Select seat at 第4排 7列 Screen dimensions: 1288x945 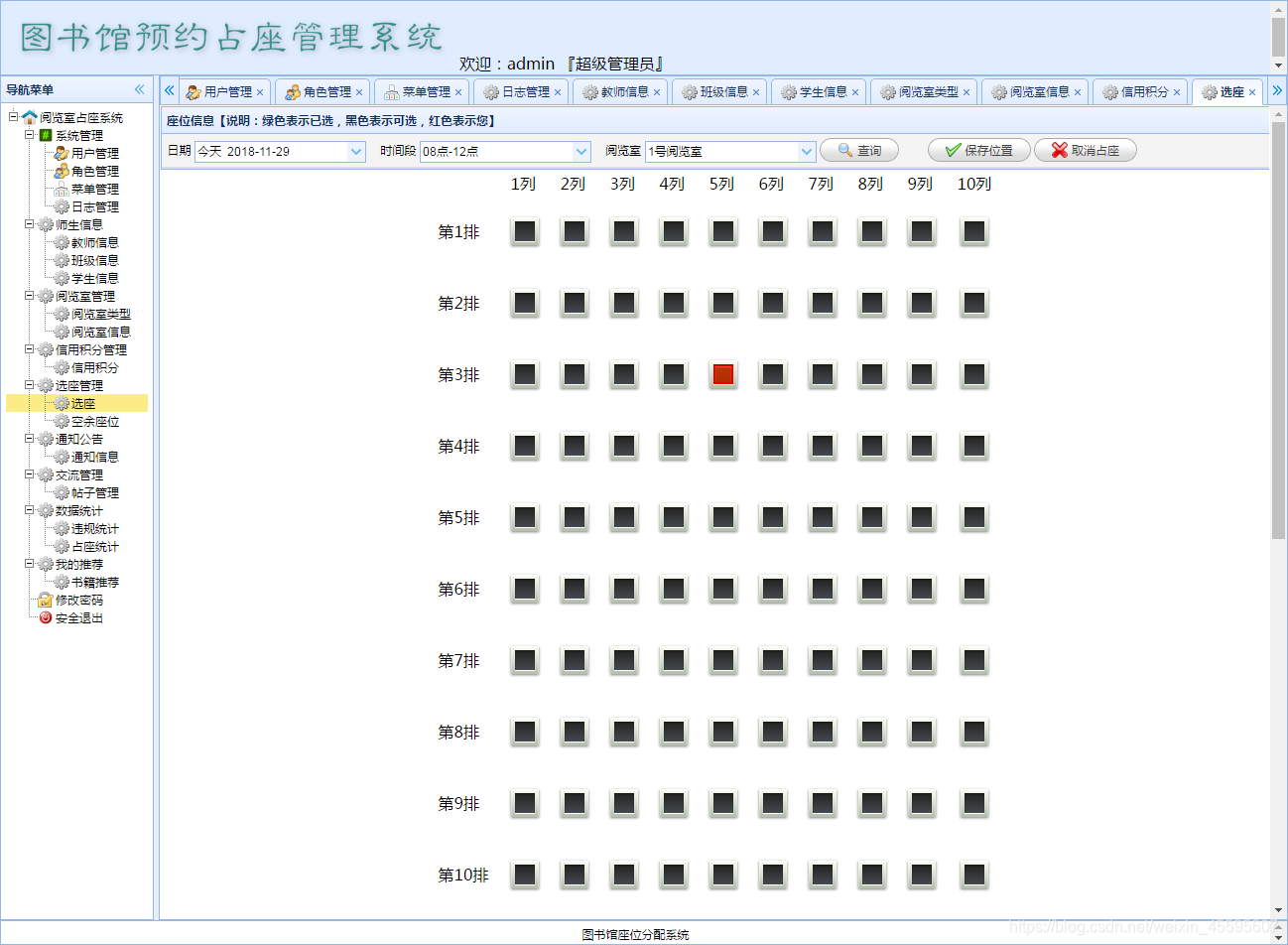[x=823, y=447]
